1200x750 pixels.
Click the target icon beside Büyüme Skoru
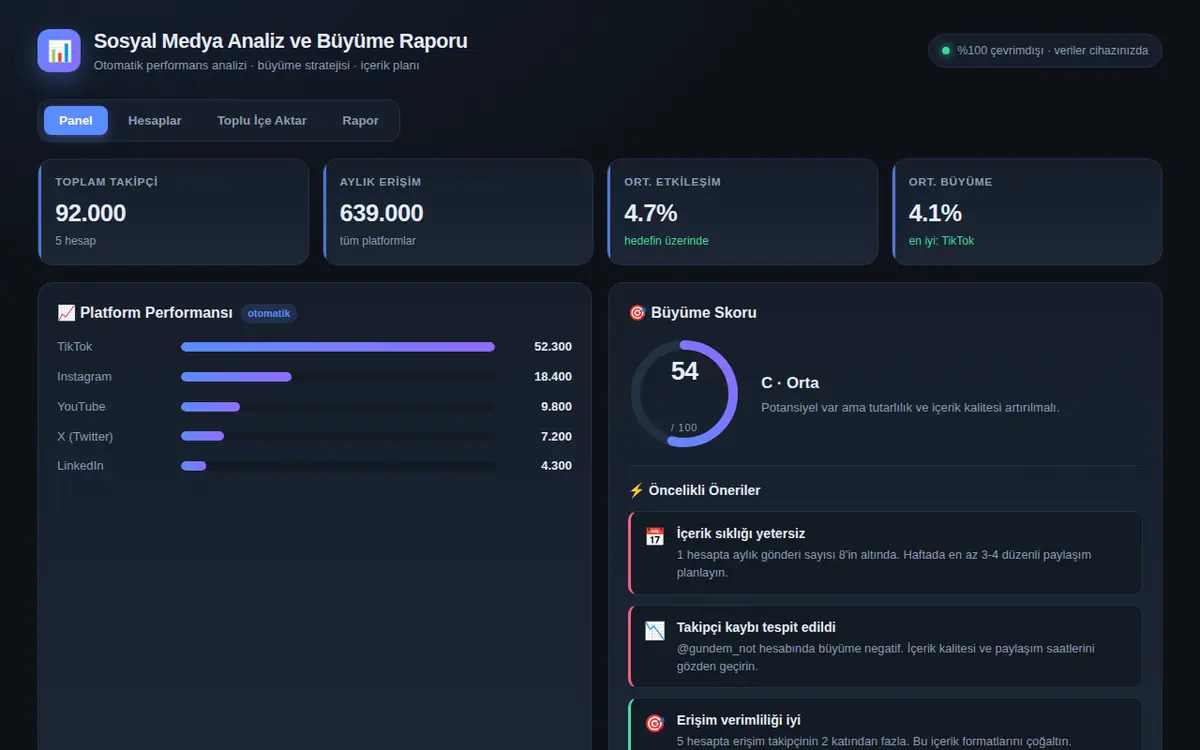[x=637, y=313]
